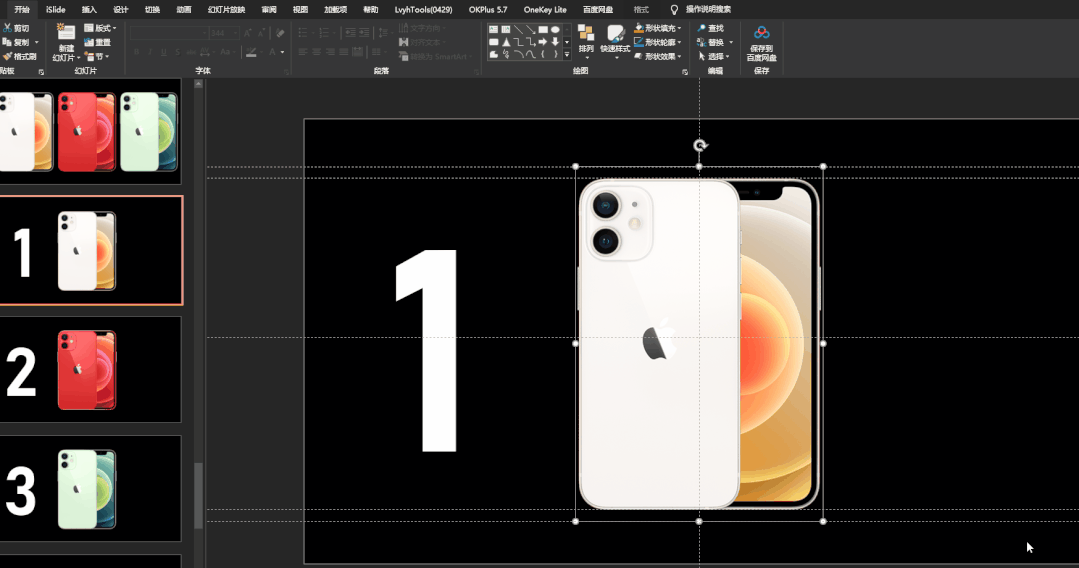Image resolution: width=1079 pixels, height=568 pixels.
Task: Open the OneKey Lite ribbon tab
Action: (545, 10)
